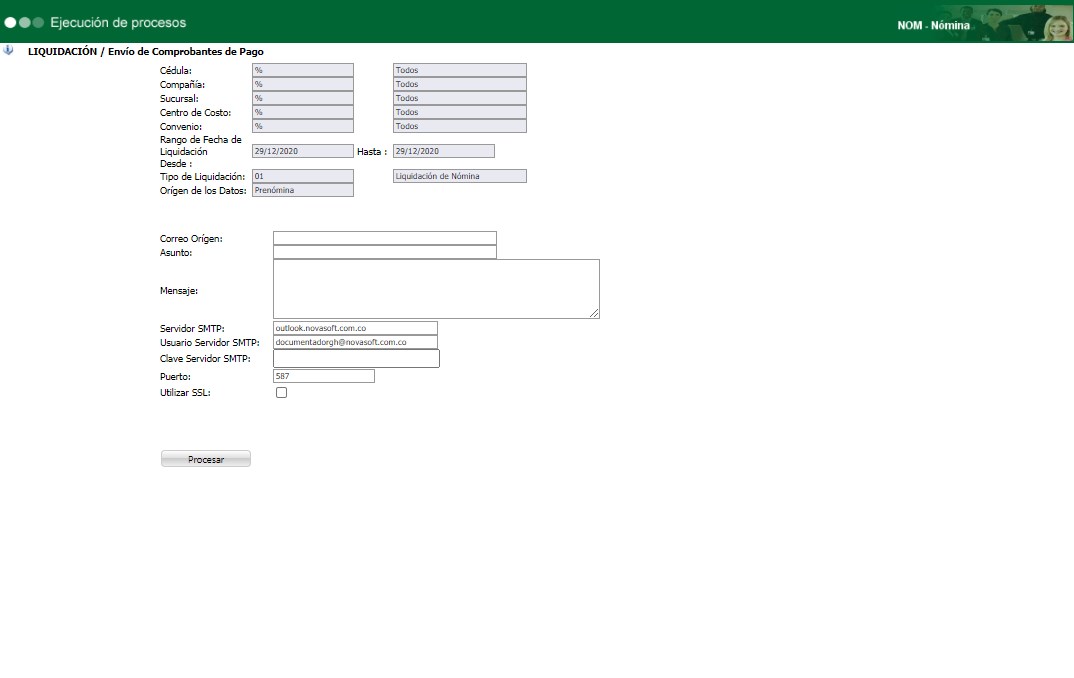
Task: Click the Liquidación de Nómina description field
Action: (460, 176)
